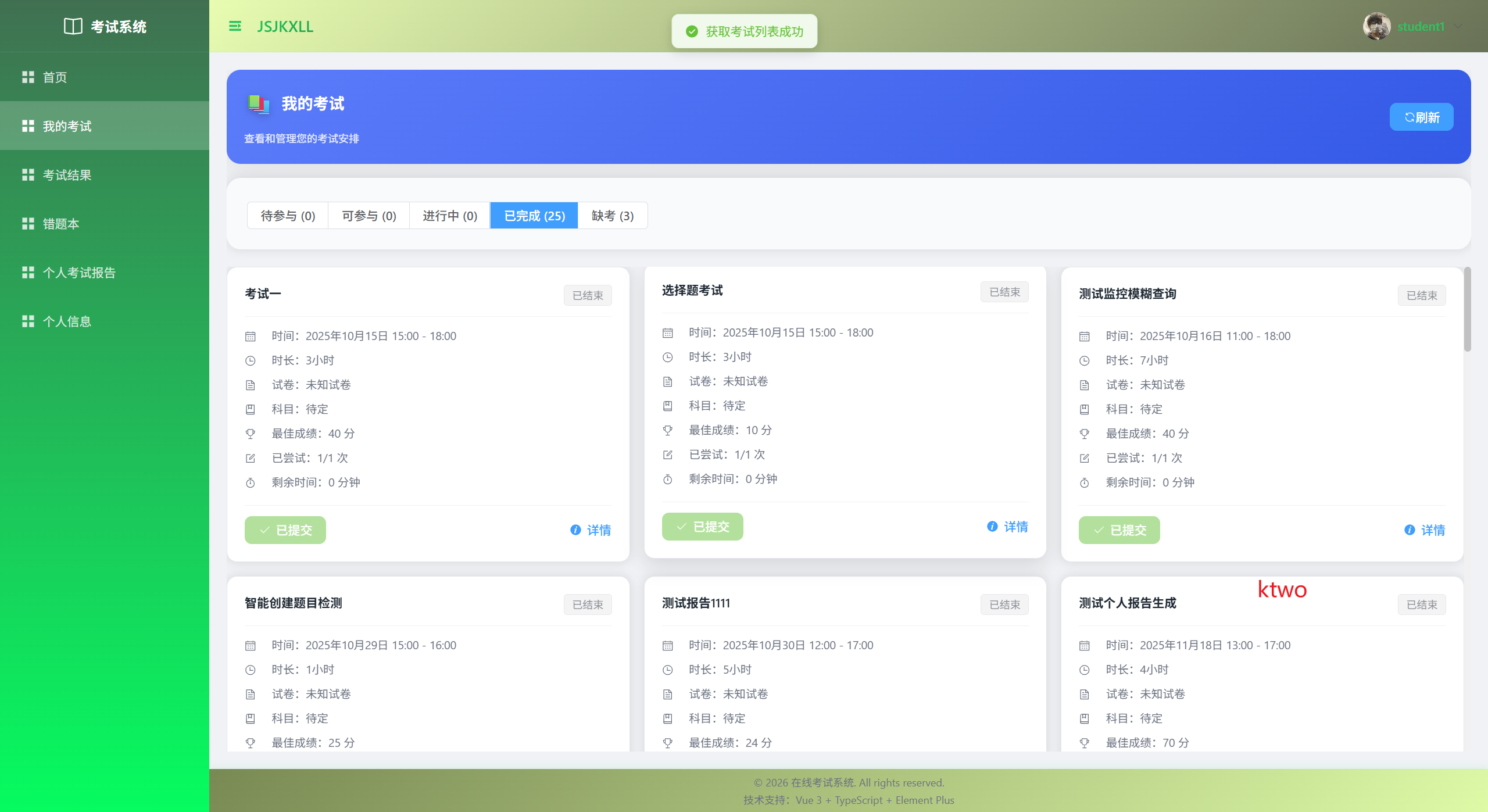This screenshot has width=1488, height=812.
Task: Click the sidebar collapse hamburger icon
Action: [x=235, y=26]
